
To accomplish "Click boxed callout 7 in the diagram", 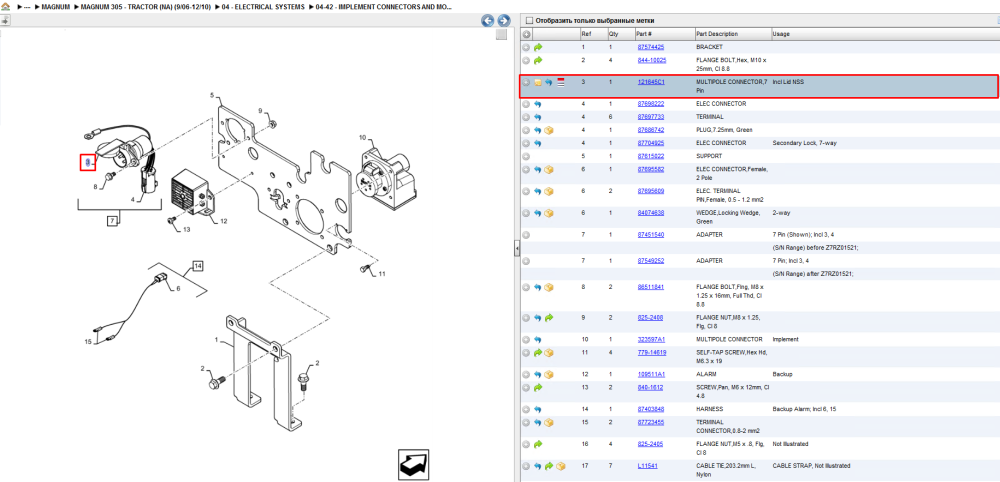I will (112, 221).
